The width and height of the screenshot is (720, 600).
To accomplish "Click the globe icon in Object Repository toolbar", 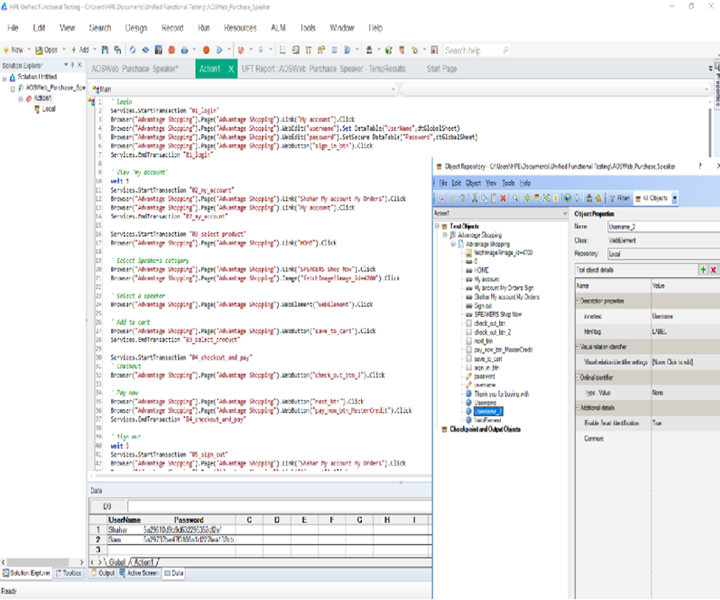I will coord(568,198).
